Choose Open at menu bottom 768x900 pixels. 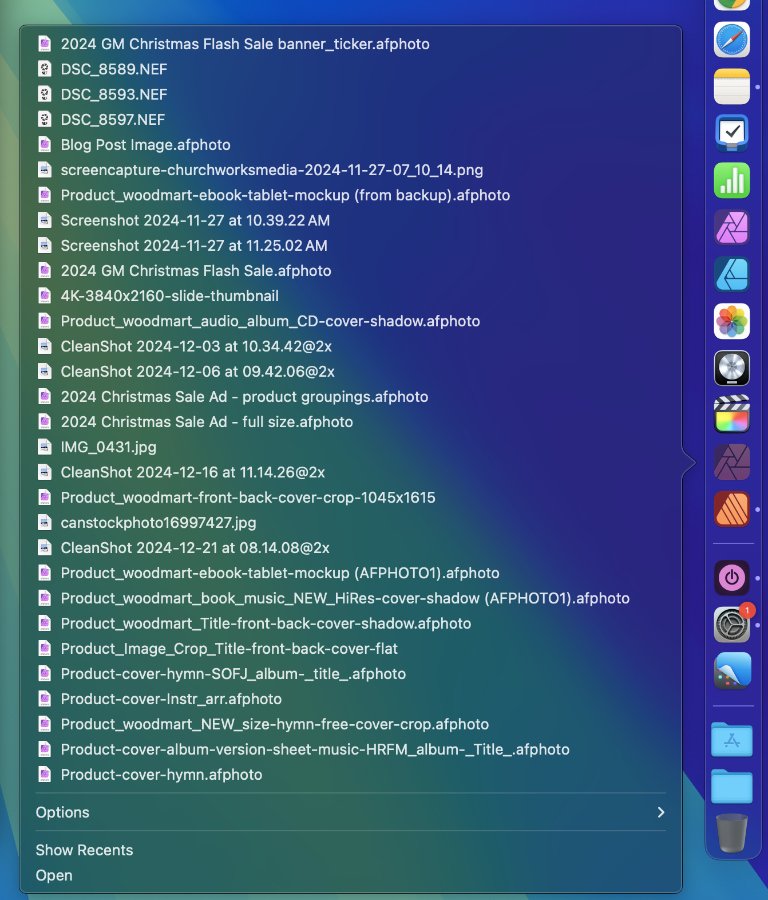pyautogui.click(x=351, y=875)
